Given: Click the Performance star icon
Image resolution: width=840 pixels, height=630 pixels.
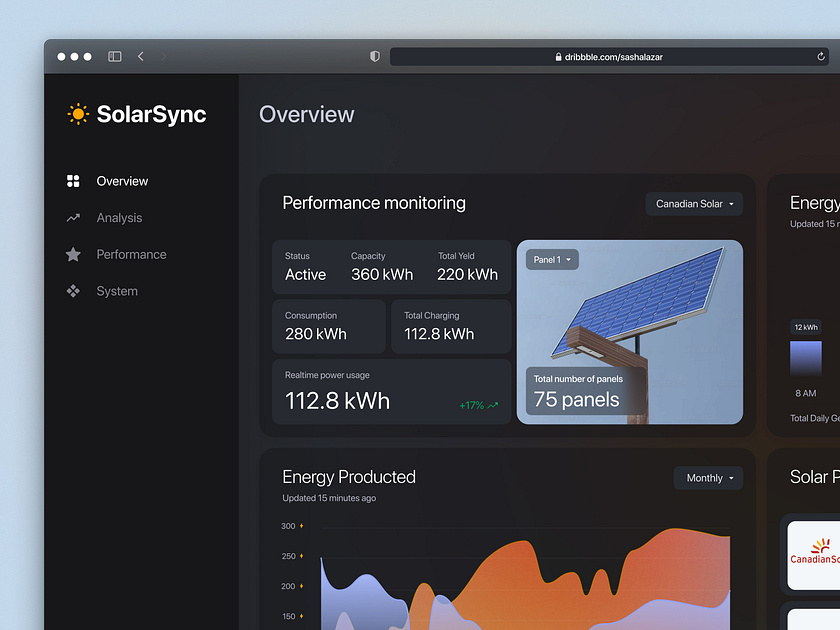Looking at the screenshot, I should [x=72, y=254].
